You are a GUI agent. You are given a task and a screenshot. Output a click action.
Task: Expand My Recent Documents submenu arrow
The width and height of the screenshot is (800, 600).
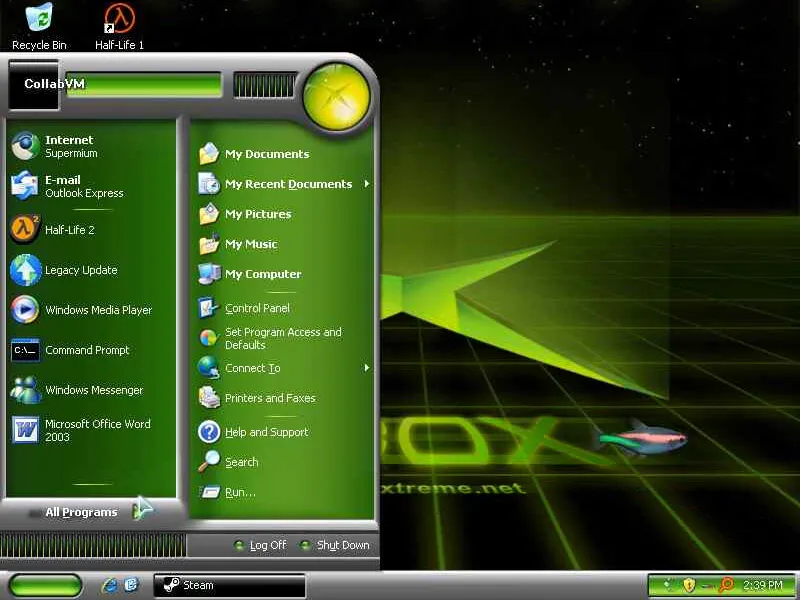[x=366, y=184]
